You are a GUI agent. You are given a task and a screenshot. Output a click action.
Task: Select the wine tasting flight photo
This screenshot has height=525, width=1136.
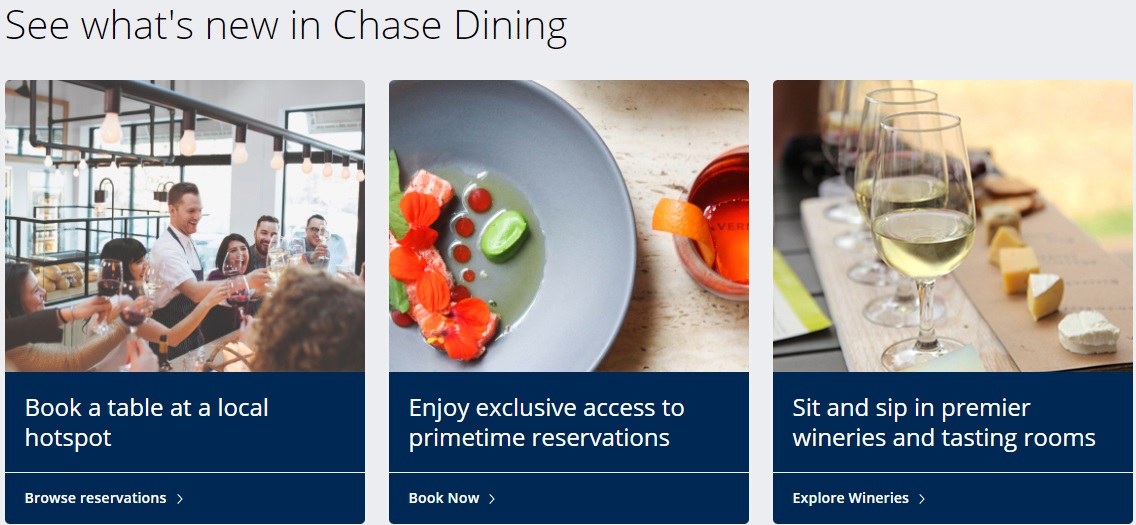(952, 226)
